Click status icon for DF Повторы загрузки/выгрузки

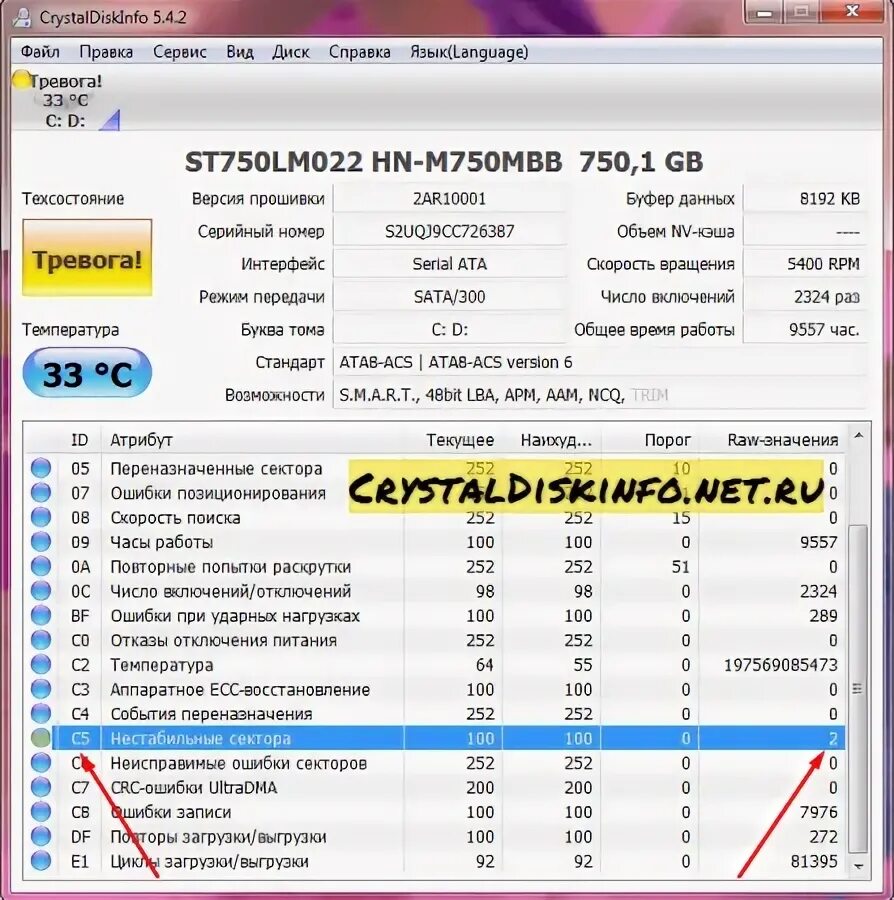coord(41,836)
